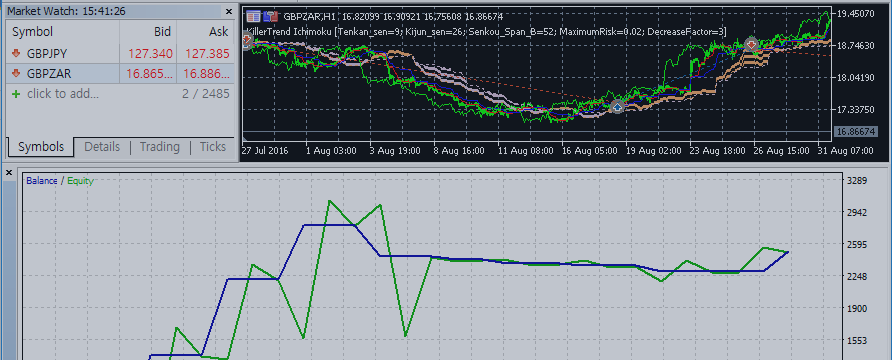Sort by the Symbol column header
This screenshot has width=892, height=360.
63,32
